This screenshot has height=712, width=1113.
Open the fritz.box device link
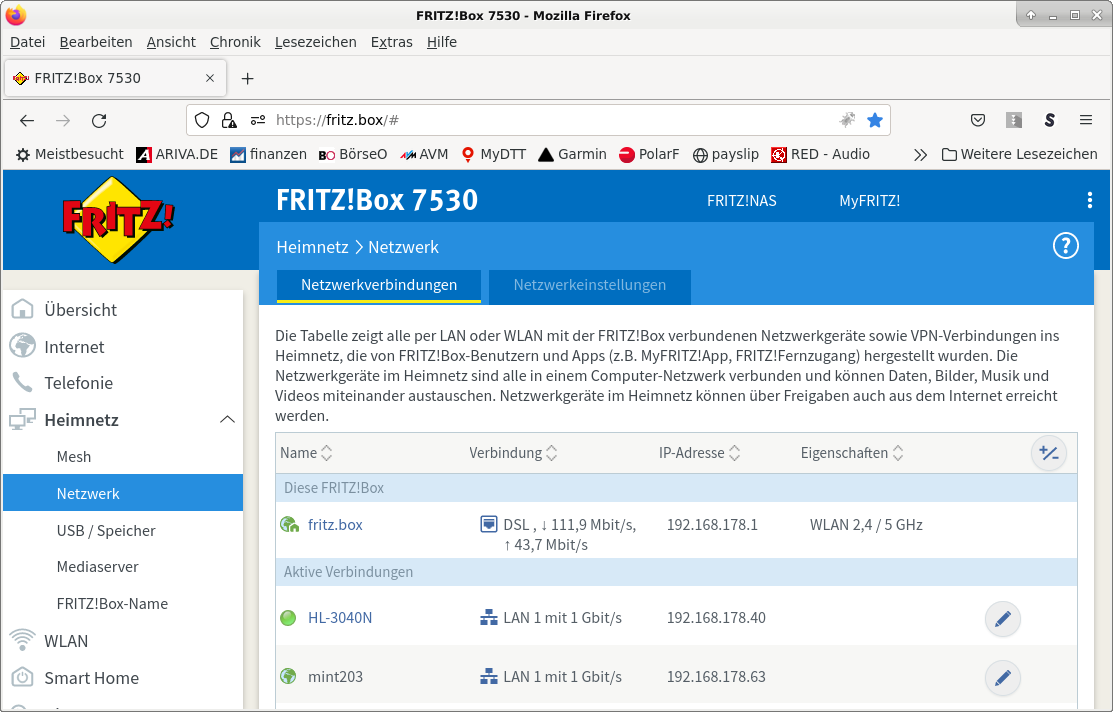[335, 525]
